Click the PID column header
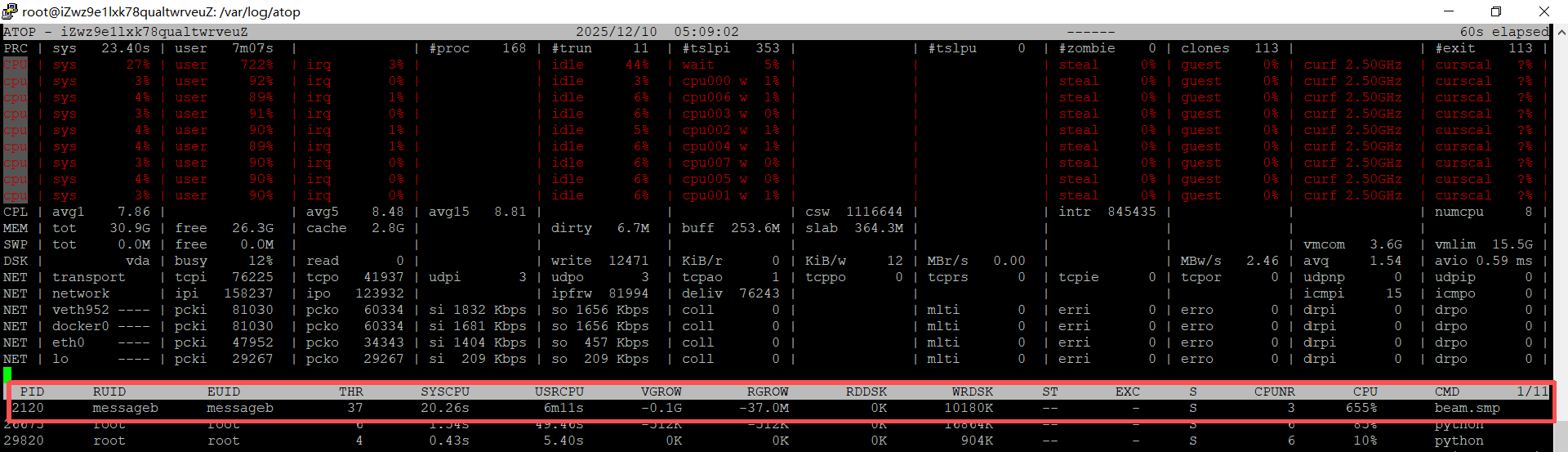Screen dimensions: 1568x452 (x=32, y=392)
